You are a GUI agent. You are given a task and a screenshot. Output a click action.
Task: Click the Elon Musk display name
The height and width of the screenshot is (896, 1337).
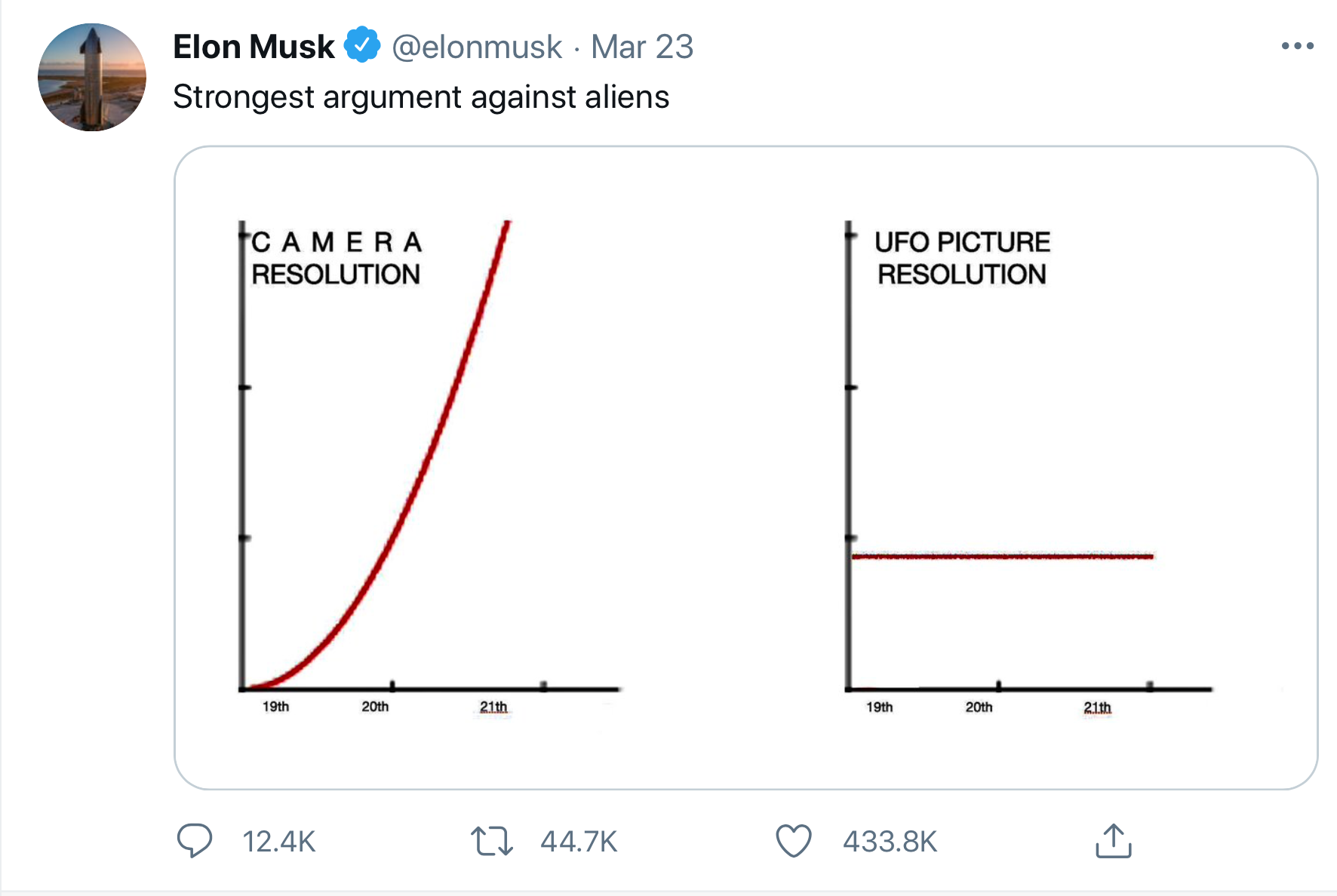click(x=254, y=47)
